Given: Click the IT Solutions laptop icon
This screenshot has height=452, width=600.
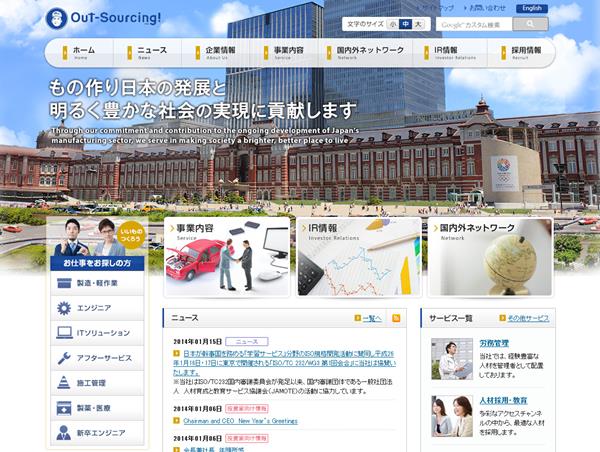Looking at the screenshot, I should tap(63, 333).
